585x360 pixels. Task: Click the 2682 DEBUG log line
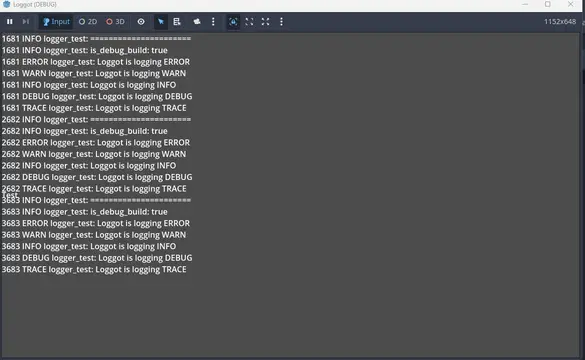click(x=97, y=177)
